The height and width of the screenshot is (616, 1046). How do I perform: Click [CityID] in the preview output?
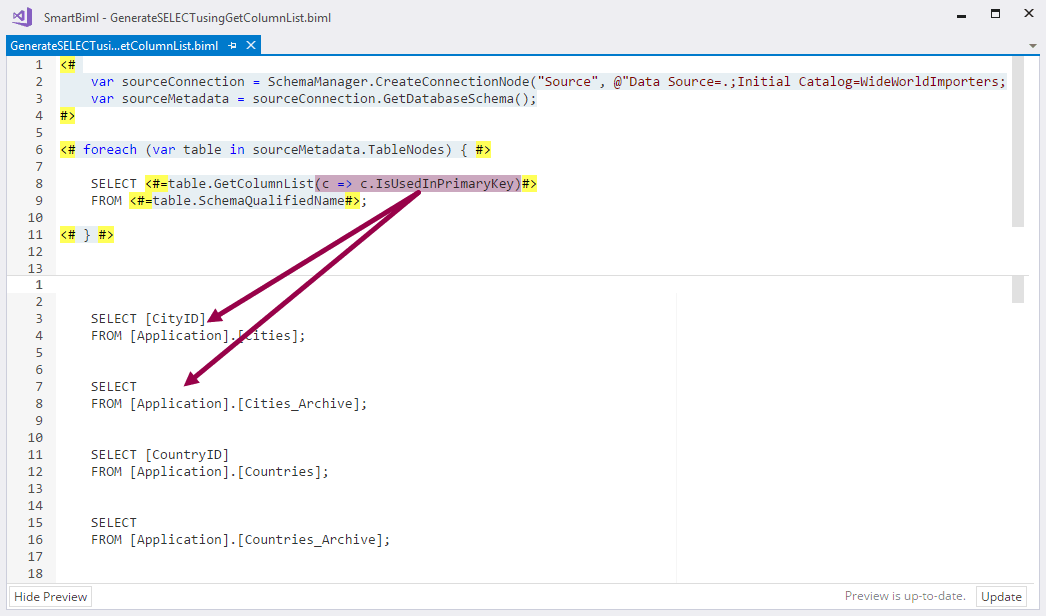click(175, 318)
